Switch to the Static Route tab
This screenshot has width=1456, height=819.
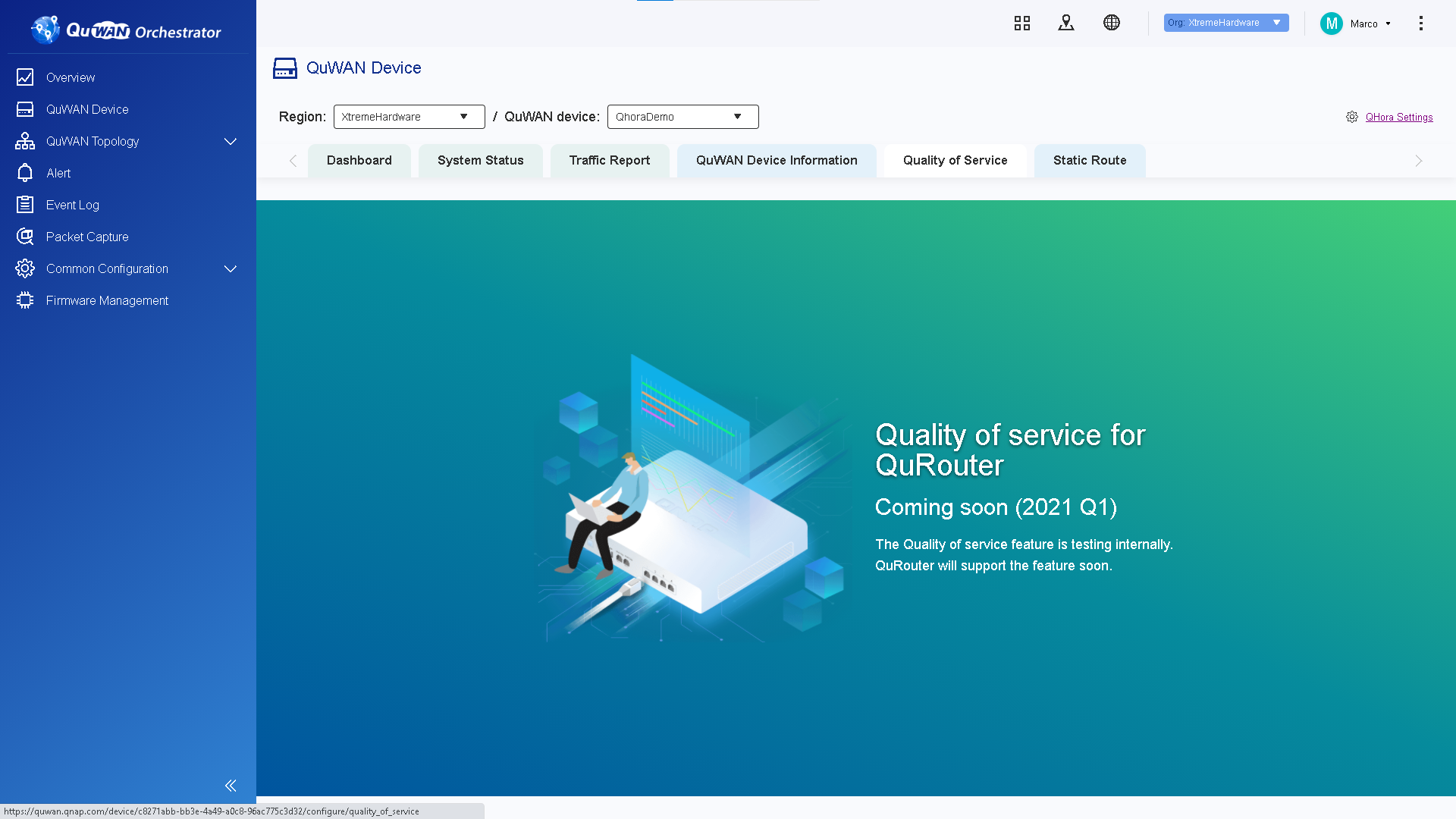1089,160
